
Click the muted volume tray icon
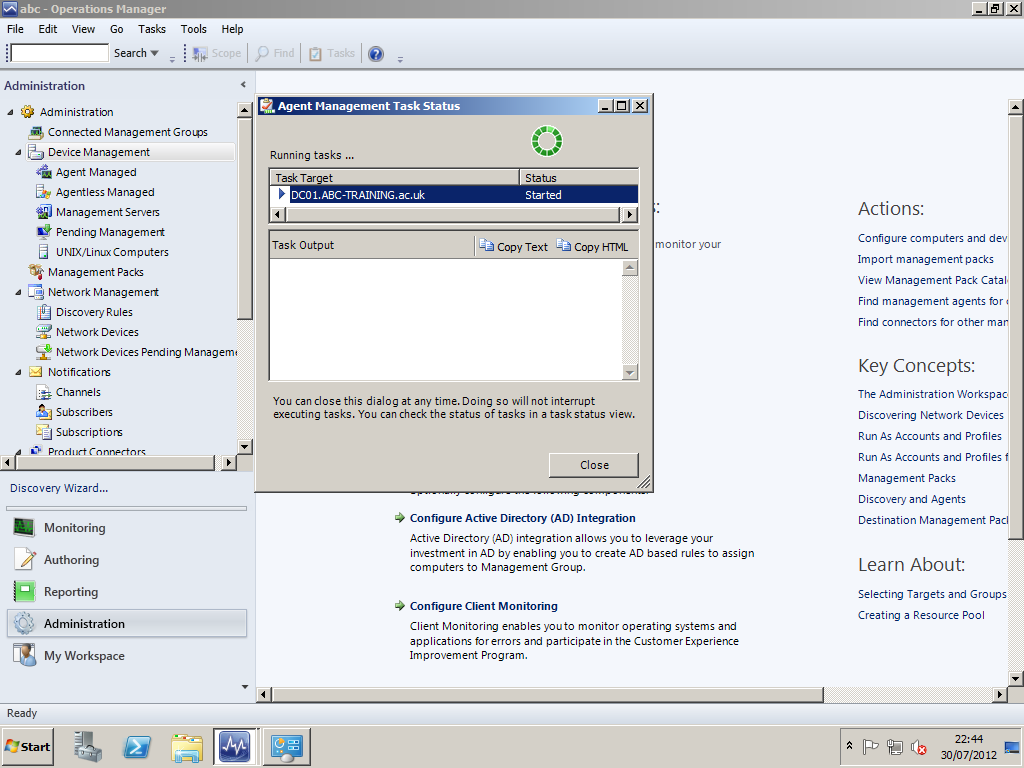tap(919, 746)
